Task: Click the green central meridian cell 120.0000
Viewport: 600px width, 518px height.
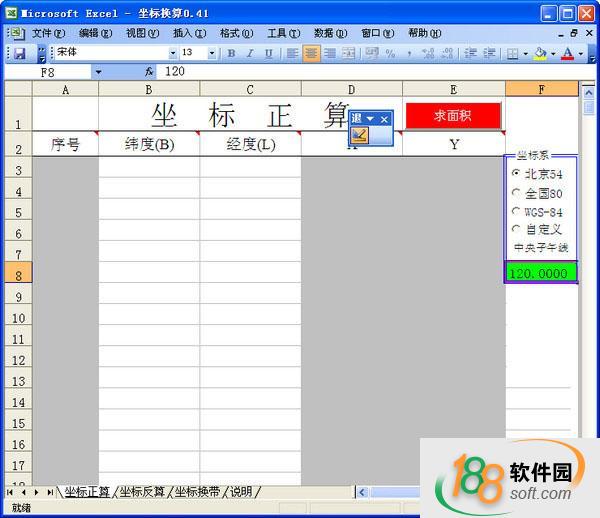Action: pyautogui.click(x=540, y=273)
